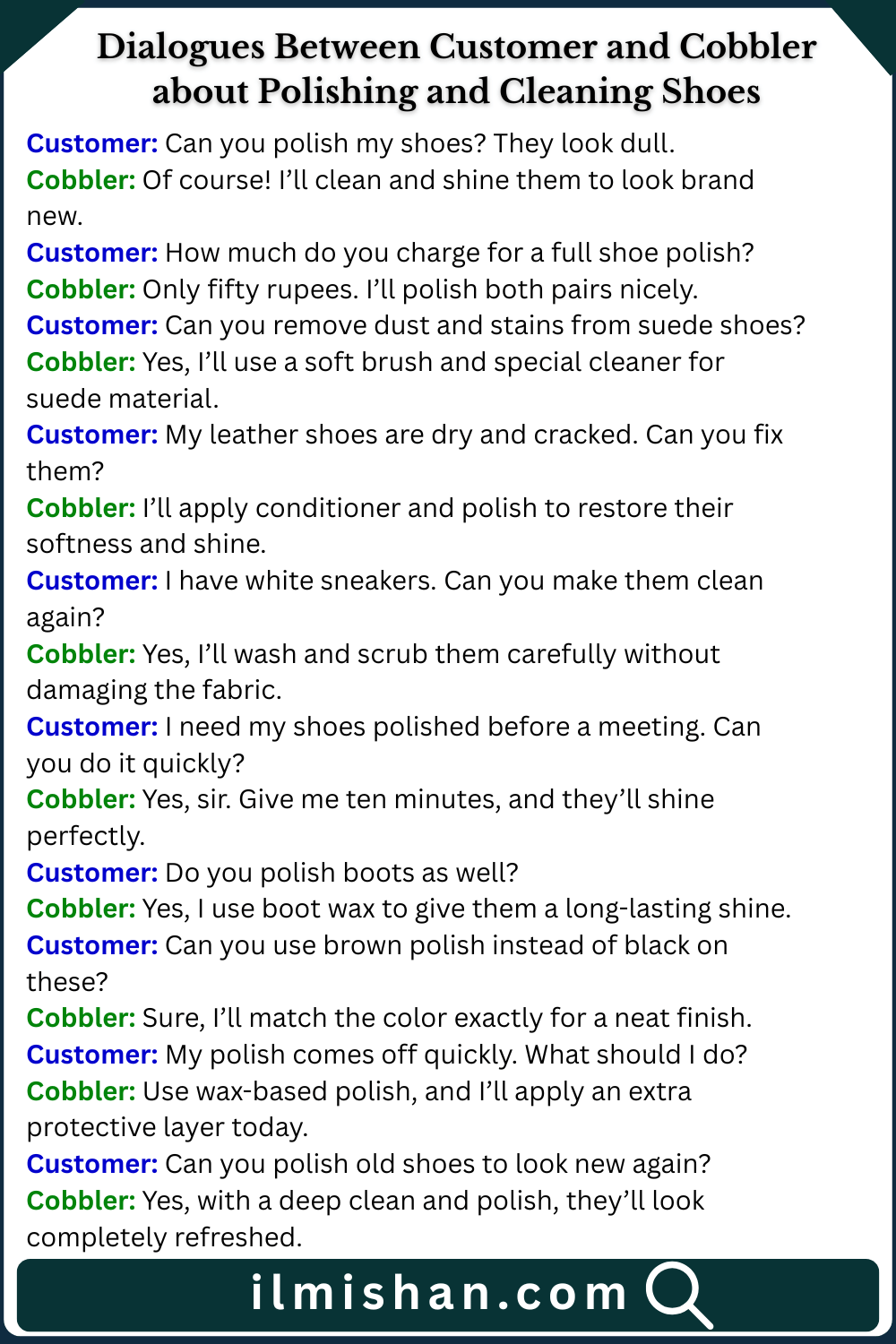The height and width of the screenshot is (1344, 896).
Task: Select the 'wash and scrub them carefully' reply
Action: pyautogui.click(x=430, y=654)
